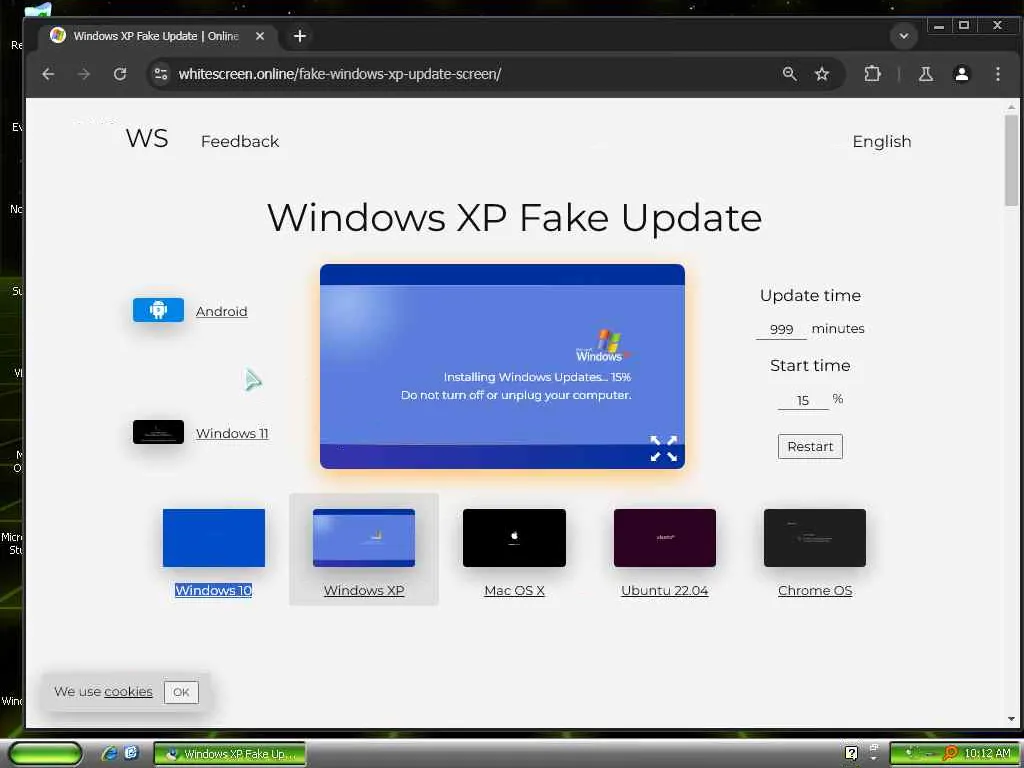1024x768 pixels.
Task: Open the cookies policy link
Action: tap(128, 692)
